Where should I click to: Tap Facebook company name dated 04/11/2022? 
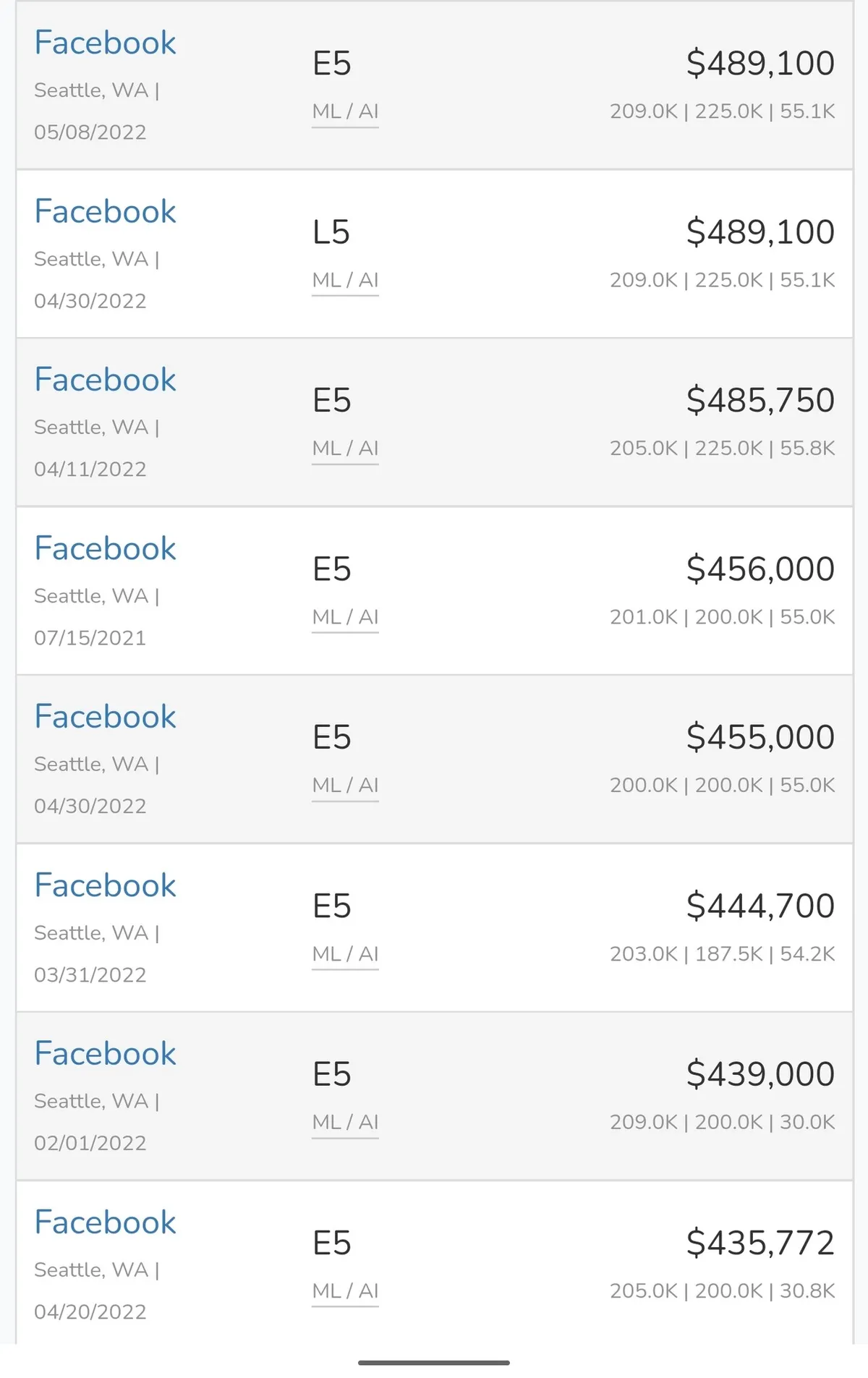pyautogui.click(x=106, y=380)
